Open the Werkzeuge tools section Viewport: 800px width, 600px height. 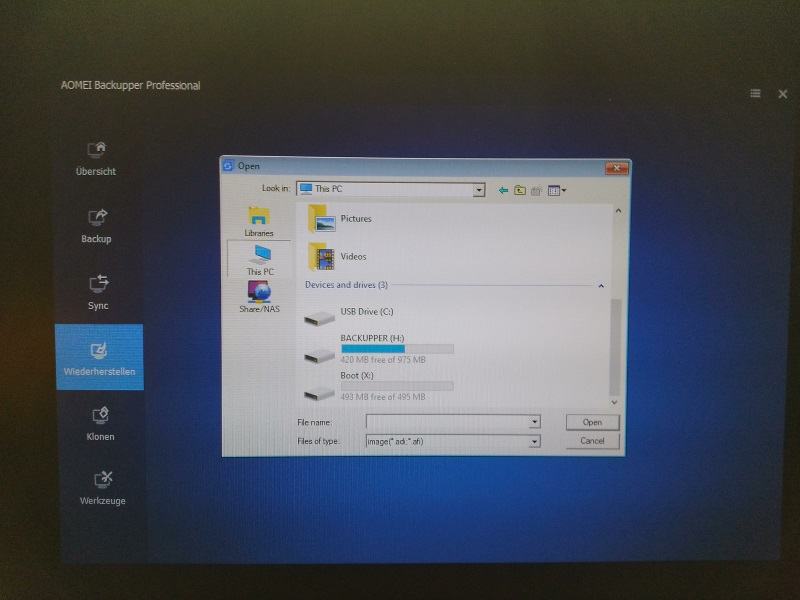tap(103, 488)
